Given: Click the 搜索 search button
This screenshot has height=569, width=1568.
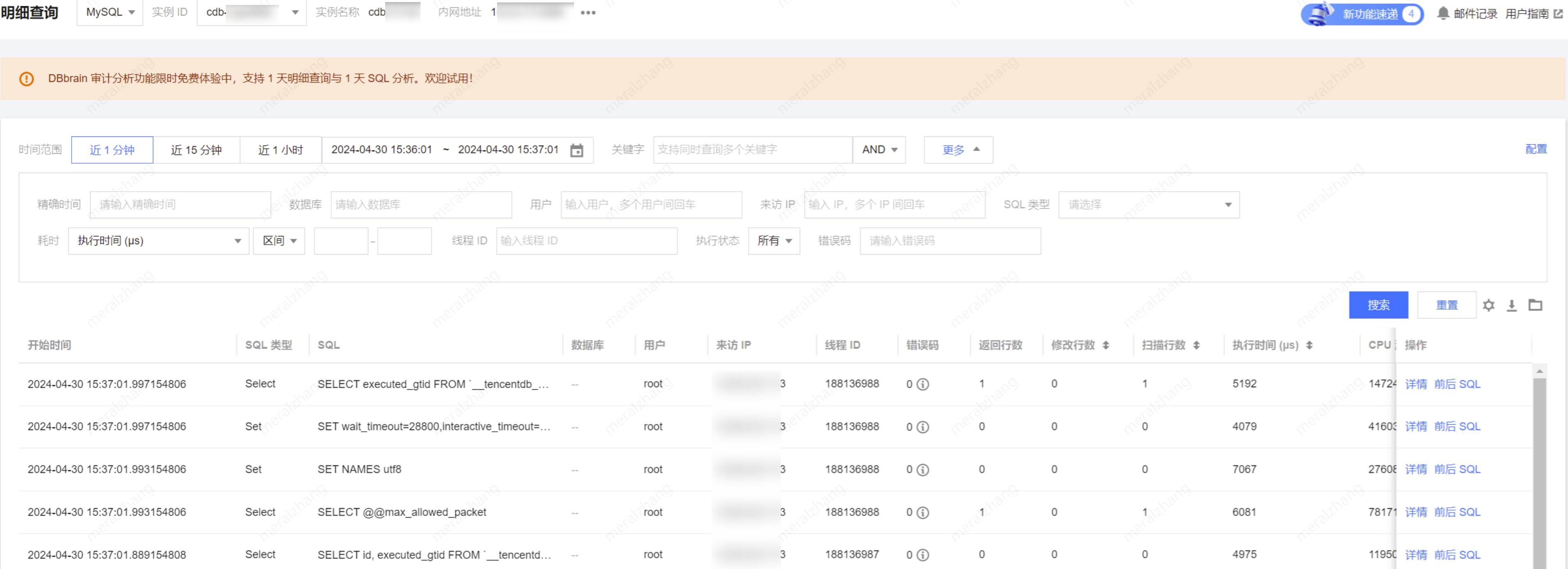Looking at the screenshot, I should point(1379,305).
